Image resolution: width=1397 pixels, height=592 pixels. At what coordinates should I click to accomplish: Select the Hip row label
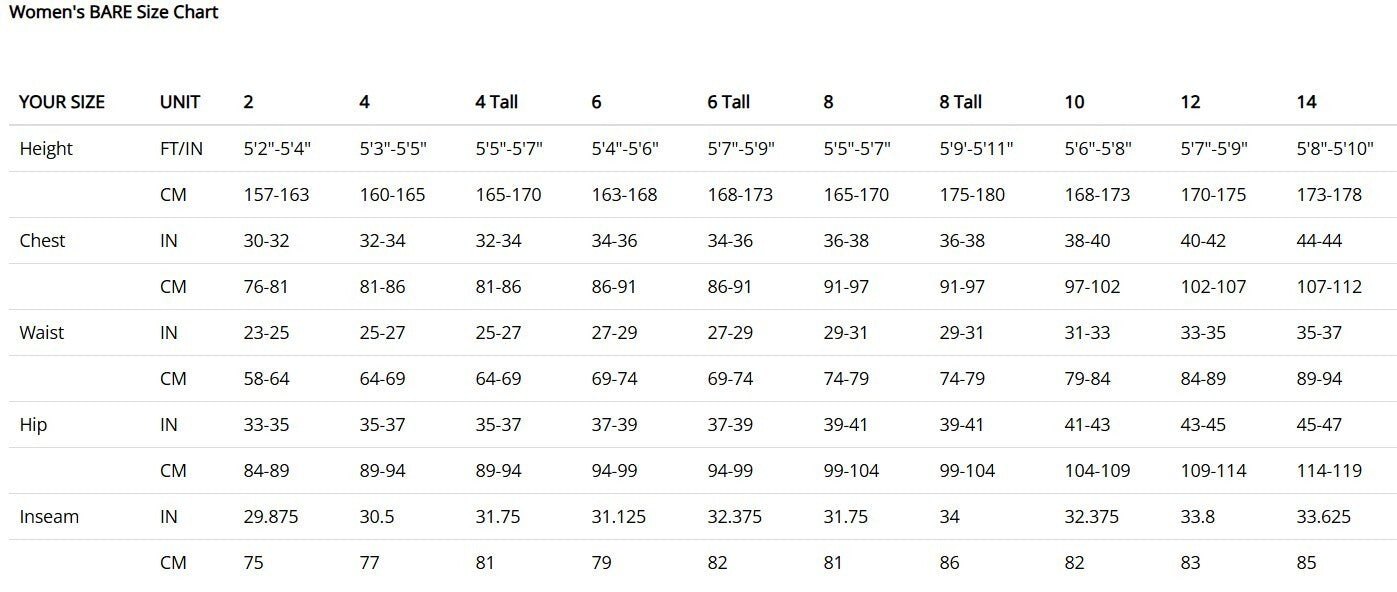33,425
